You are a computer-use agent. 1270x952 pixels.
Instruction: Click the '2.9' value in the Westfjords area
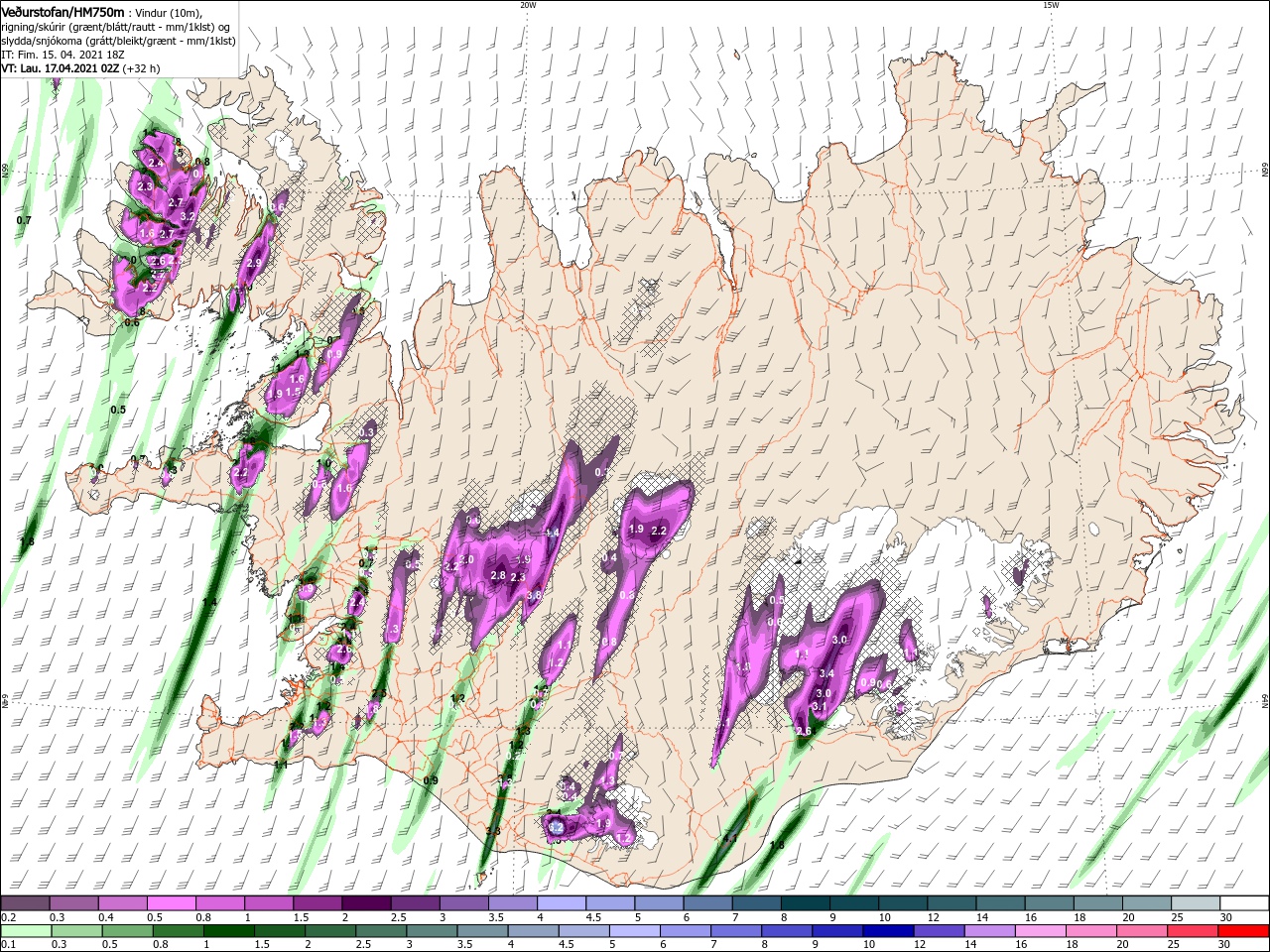pyautogui.click(x=254, y=263)
